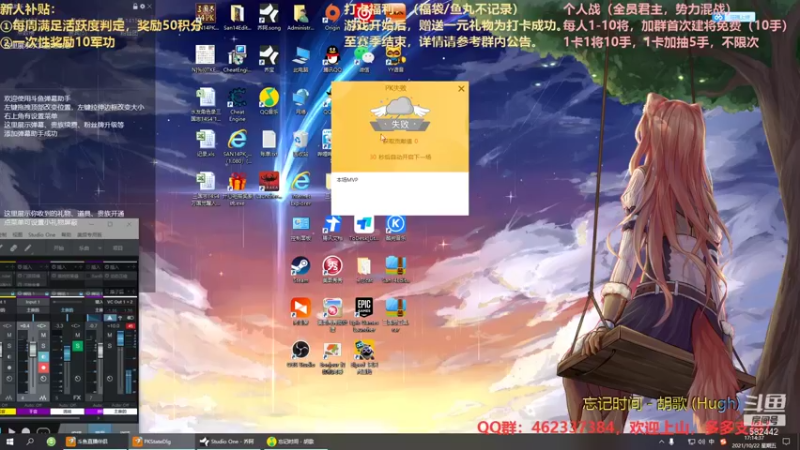Mute the Input 1 mixer channel
Image resolution: width=800 pixels, height=450 pixels.
pos(43,335)
